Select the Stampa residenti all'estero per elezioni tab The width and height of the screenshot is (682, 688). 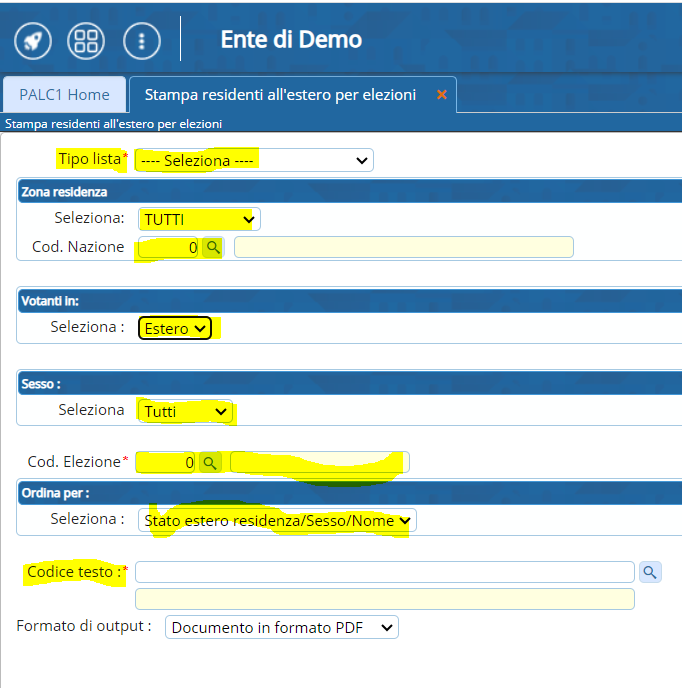pos(280,95)
